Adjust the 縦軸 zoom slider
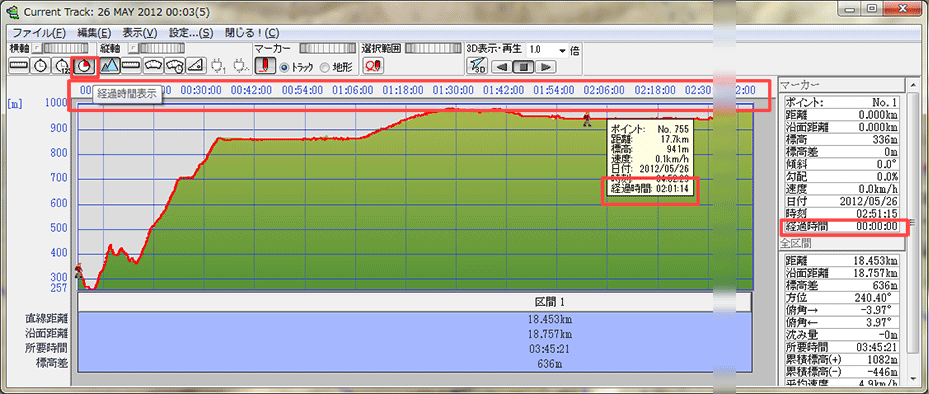Screen dimensions: 929x394 [x=162, y=48]
